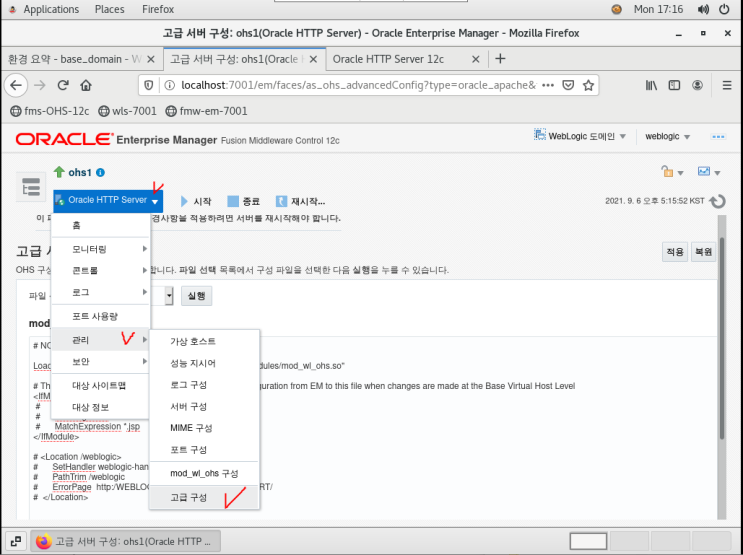743x555 pixels.
Task: Open the file selection combo box arrow
Action: 169,296
